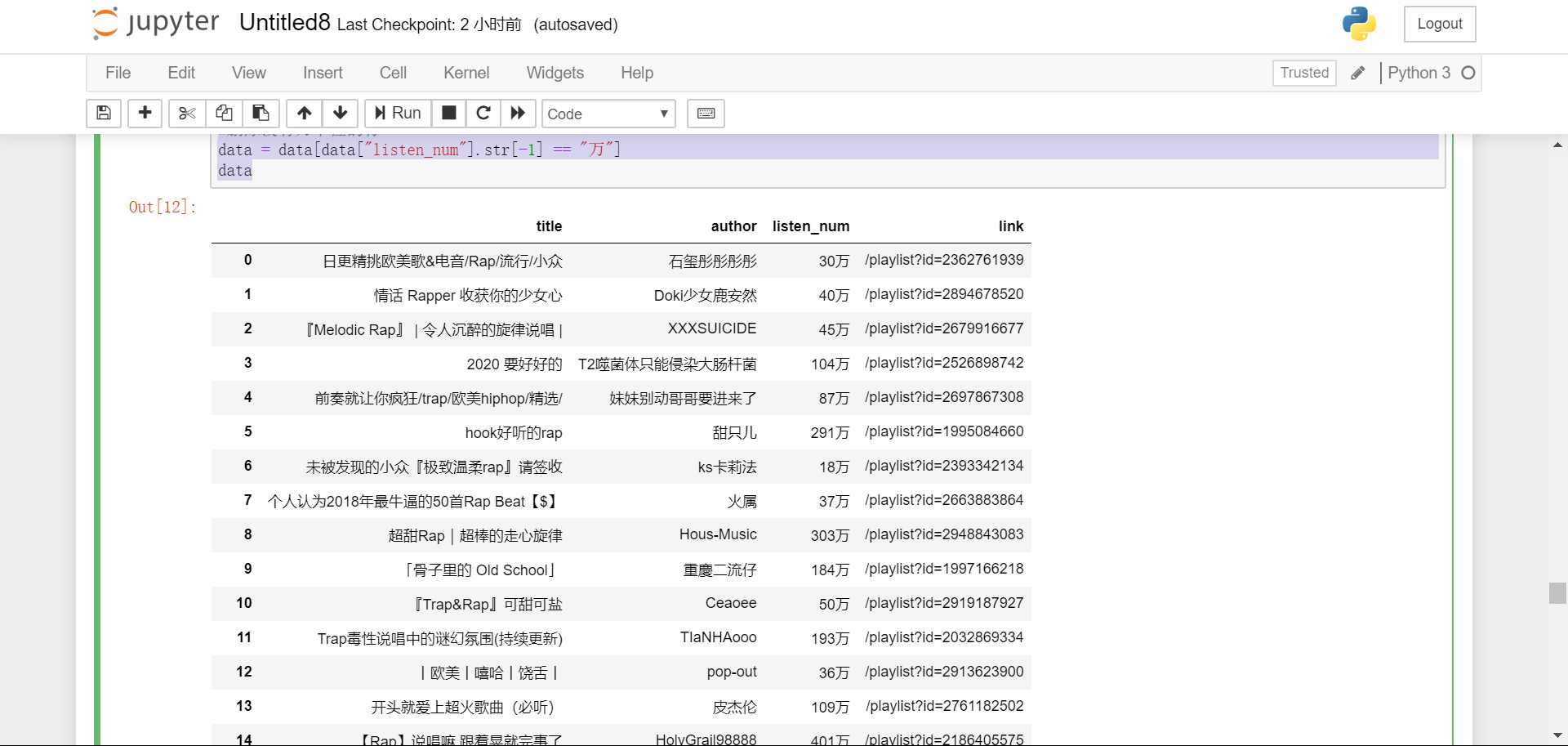Insert a cell below with plus icon
This screenshot has height=746, width=1568.
pos(145,113)
